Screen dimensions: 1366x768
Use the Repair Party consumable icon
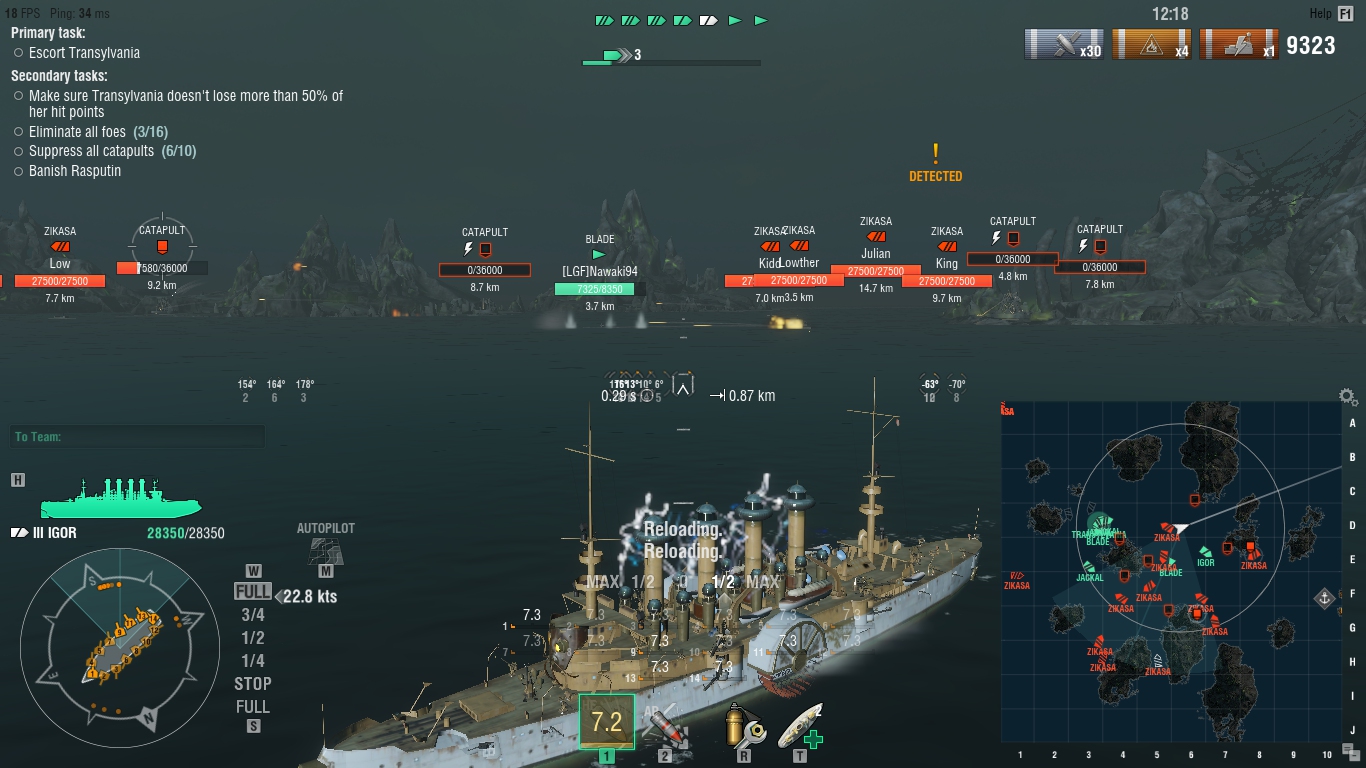click(x=800, y=726)
